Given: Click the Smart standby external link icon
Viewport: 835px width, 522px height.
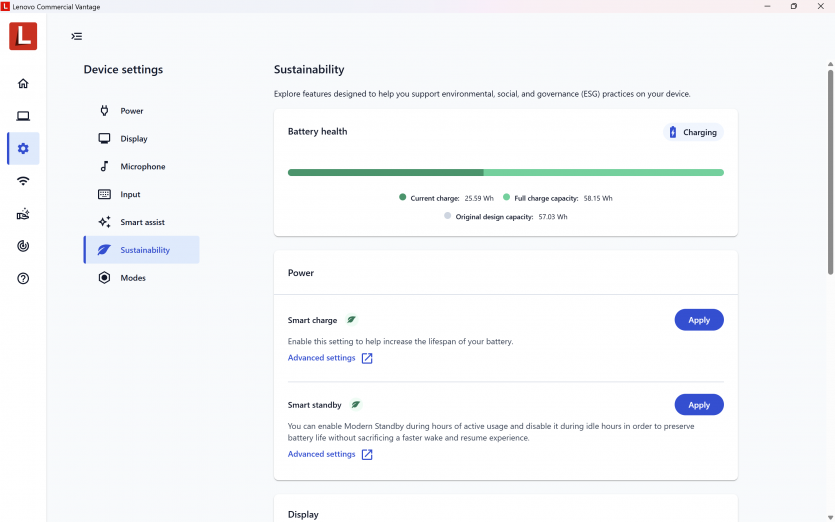Looking at the screenshot, I should click(367, 454).
